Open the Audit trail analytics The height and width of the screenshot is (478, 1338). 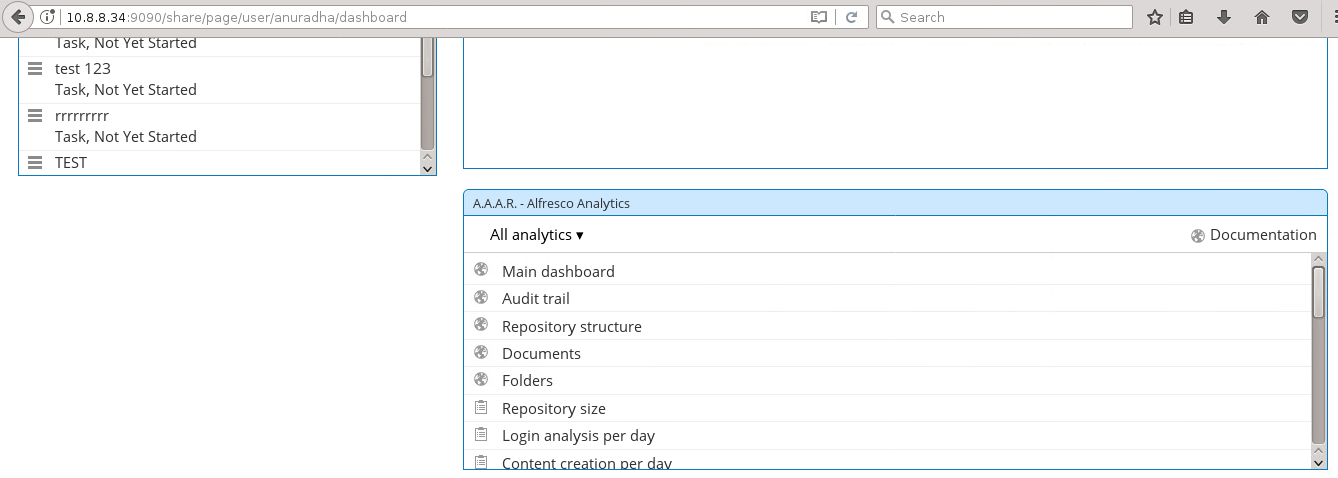[x=536, y=298]
